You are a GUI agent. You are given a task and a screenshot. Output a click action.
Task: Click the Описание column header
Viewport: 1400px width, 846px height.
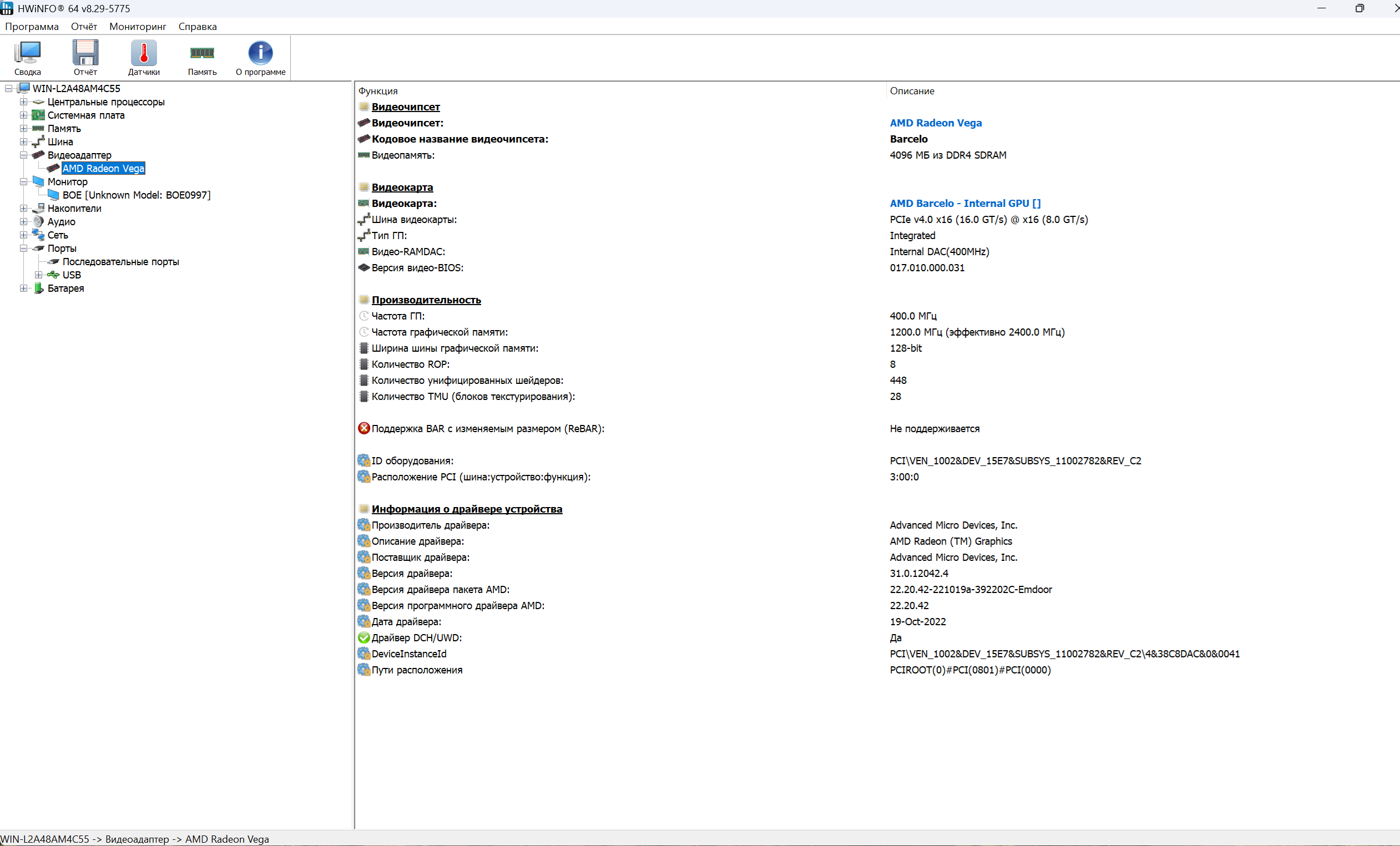tap(911, 91)
